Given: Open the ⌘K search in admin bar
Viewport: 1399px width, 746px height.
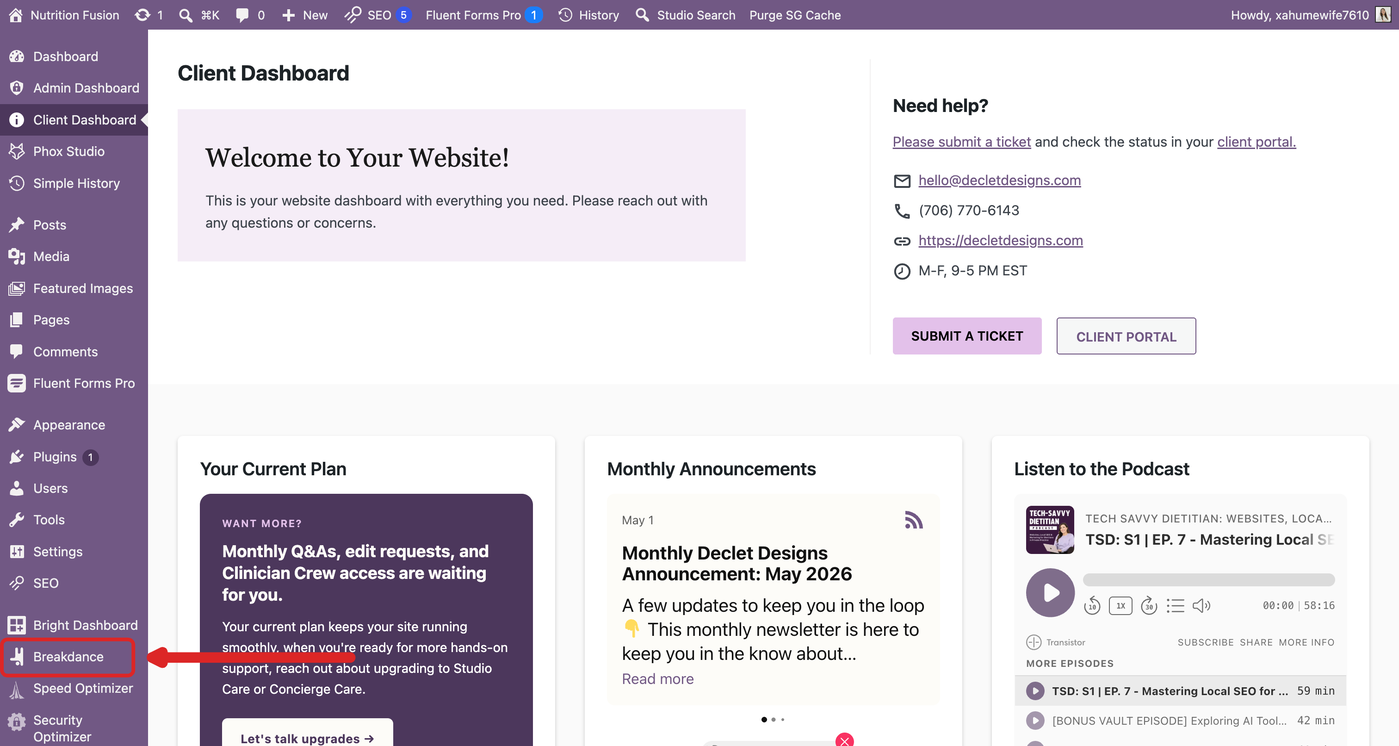Looking at the screenshot, I should (x=199, y=15).
